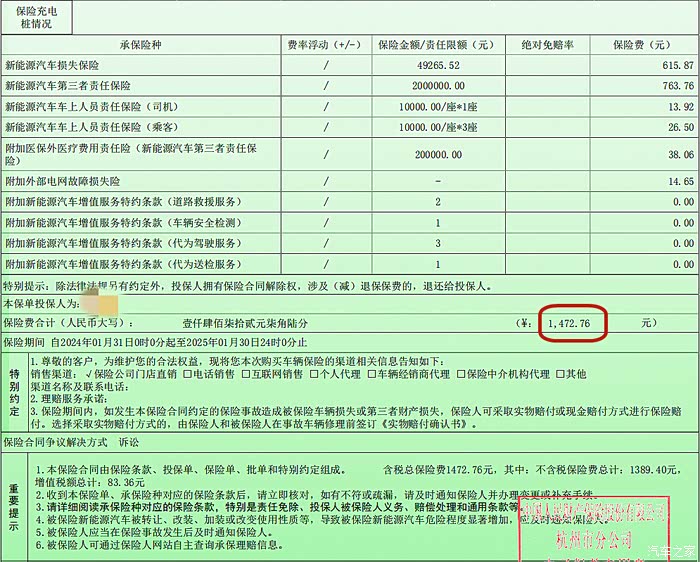Click the 不含税保险费总计:1389.40元 text

(x=607, y=470)
